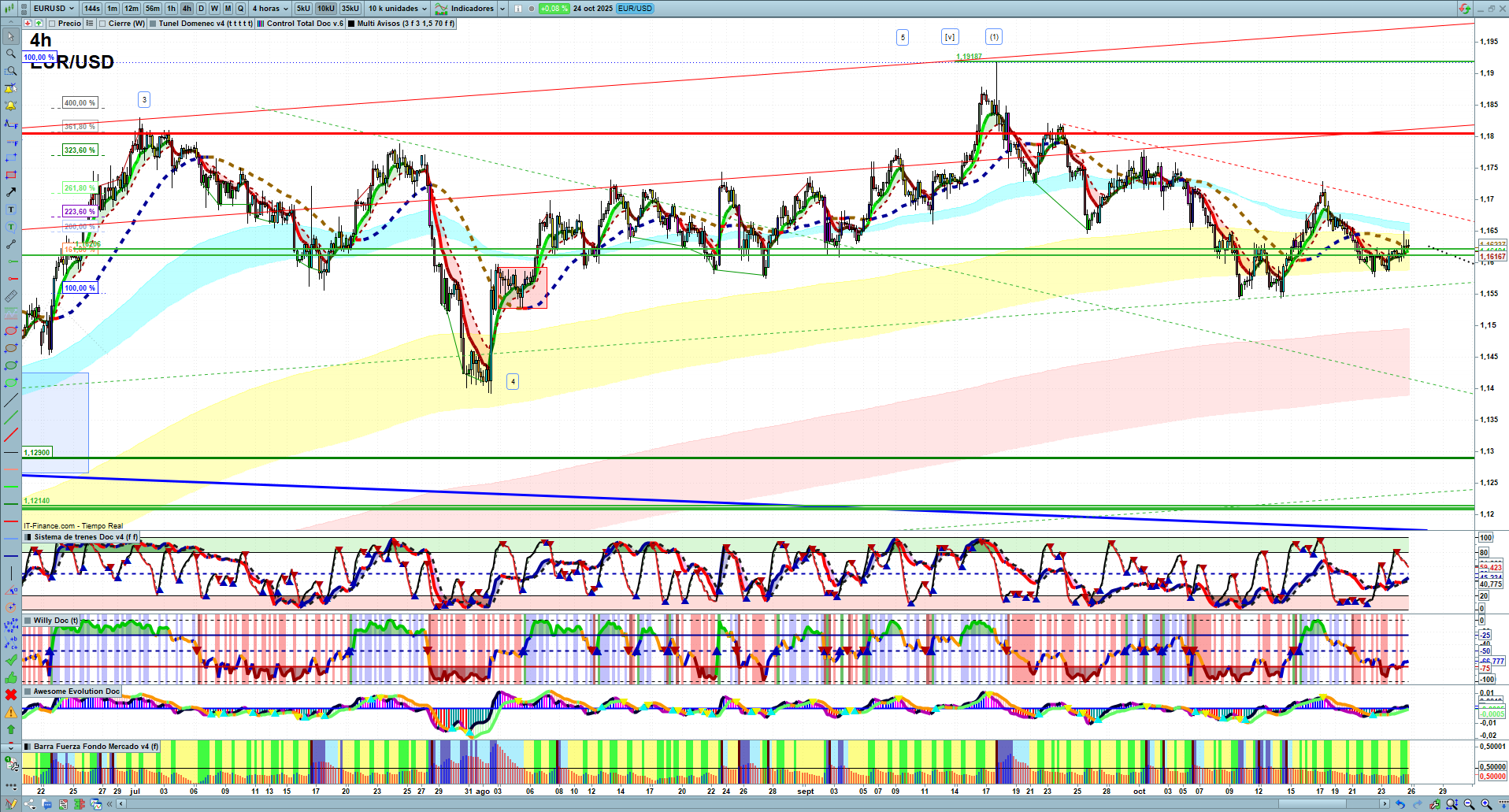Toggle Awesome Evolution Doc panel box

click(x=28, y=691)
